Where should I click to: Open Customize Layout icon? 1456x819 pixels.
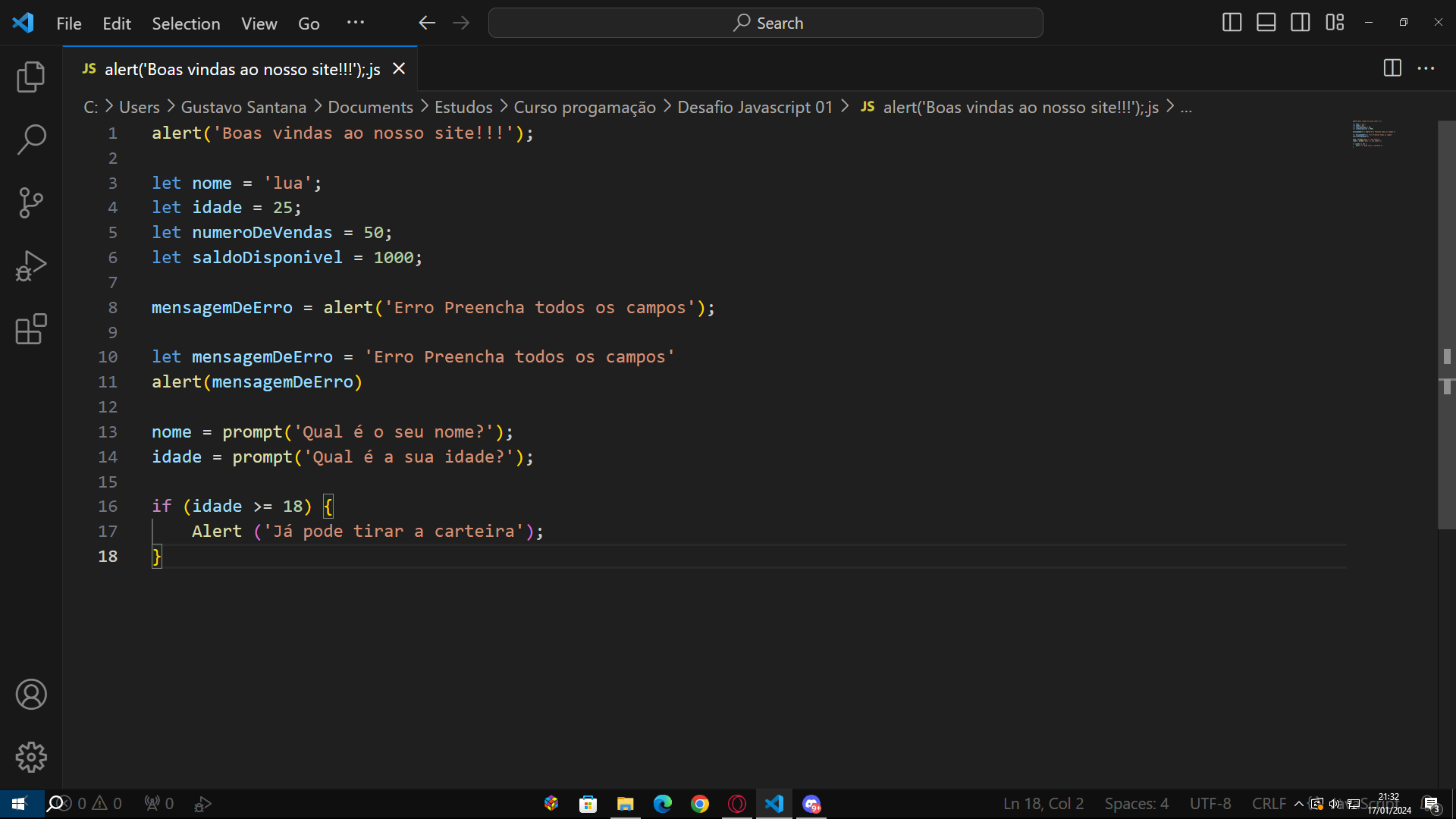[1335, 23]
